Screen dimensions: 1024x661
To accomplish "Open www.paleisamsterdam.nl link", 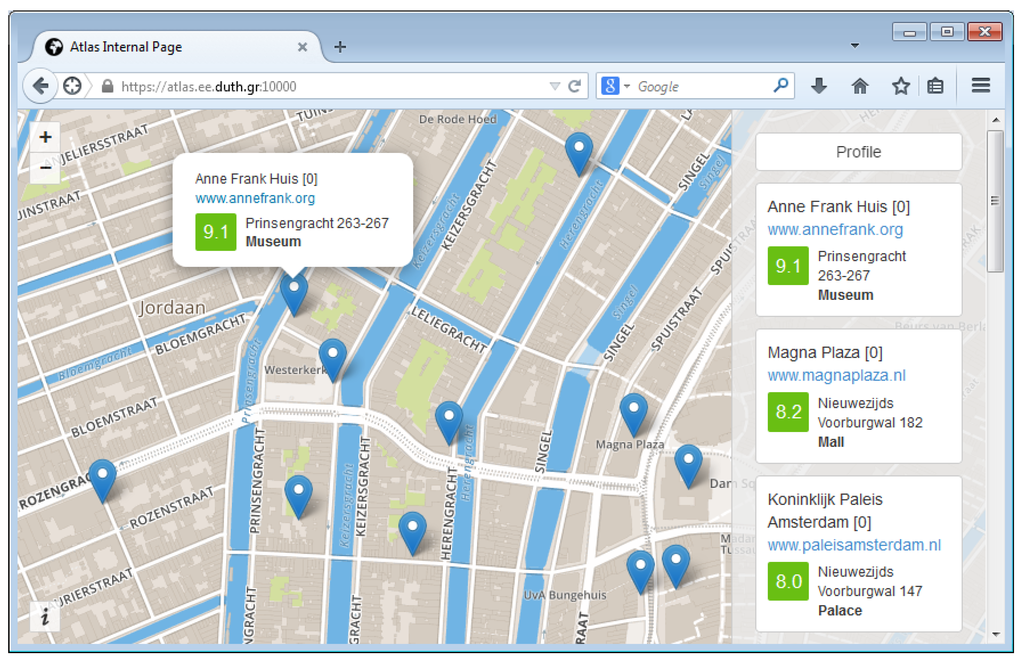I will point(854,545).
